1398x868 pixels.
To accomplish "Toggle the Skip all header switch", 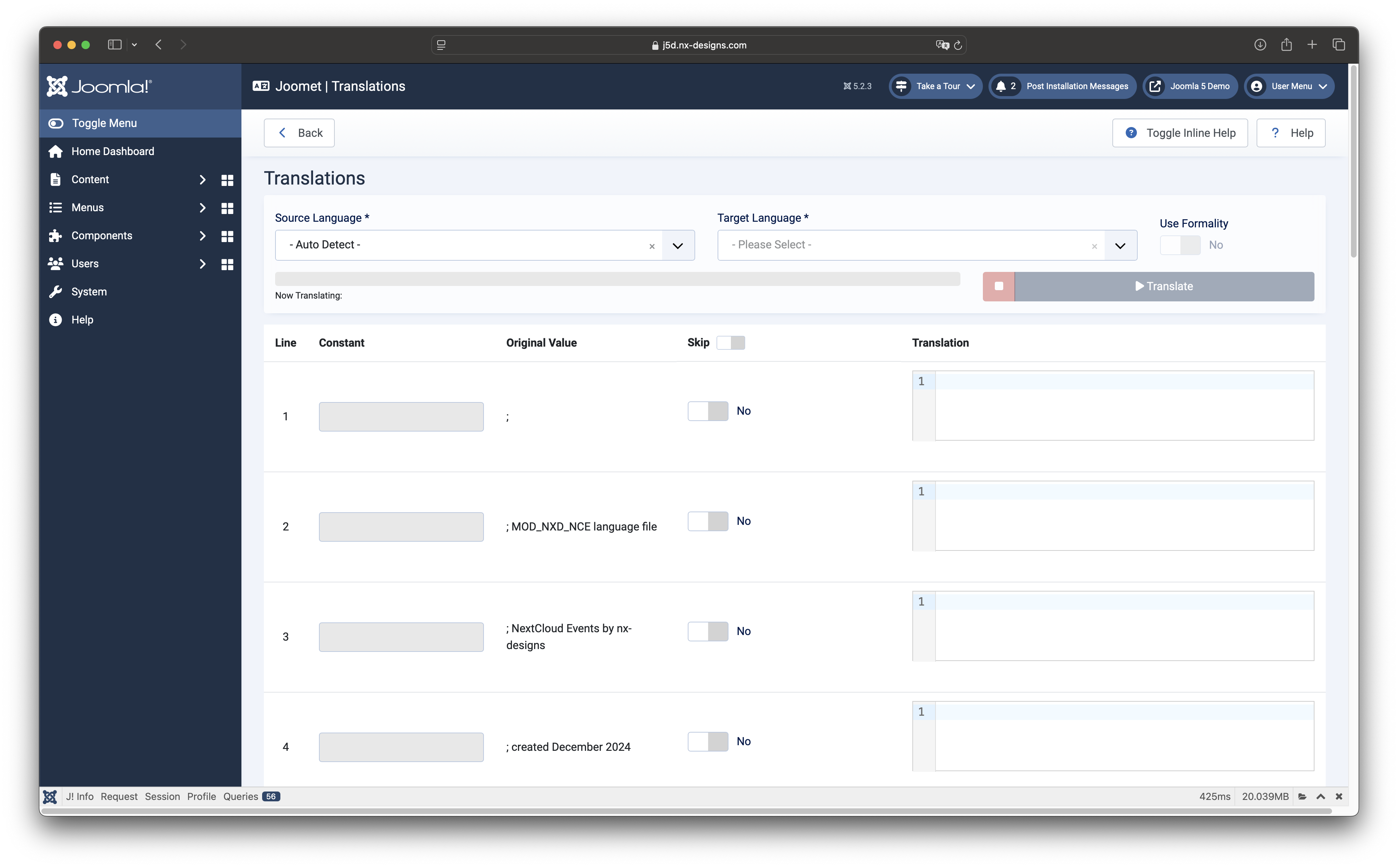I will [730, 343].
